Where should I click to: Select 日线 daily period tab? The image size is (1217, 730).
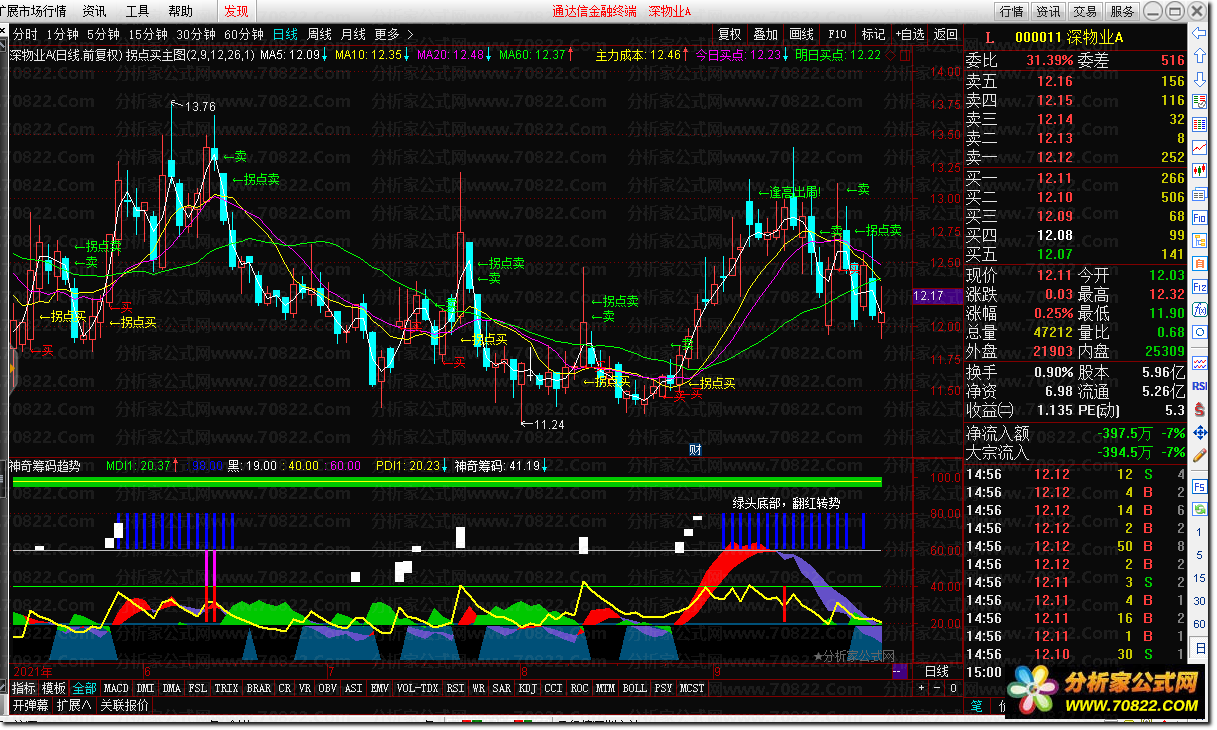[x=285, y=34]
